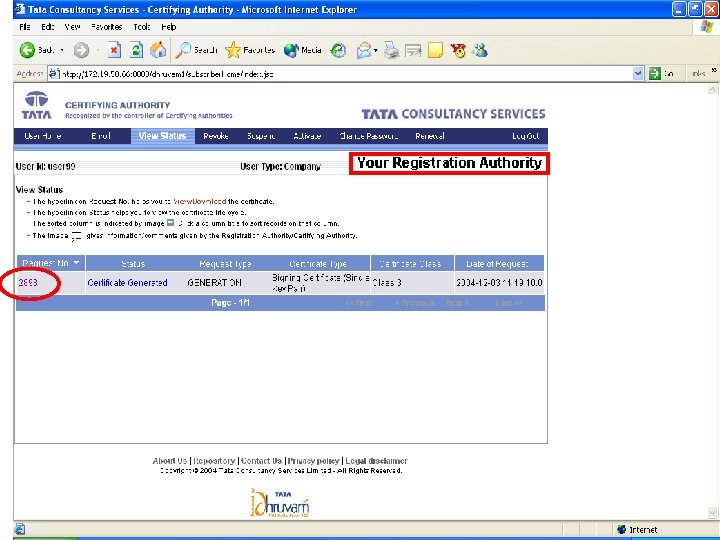Screen dimensions: 720x540
Task: Sort by Certificate Class column header
Action: point(410,264)
